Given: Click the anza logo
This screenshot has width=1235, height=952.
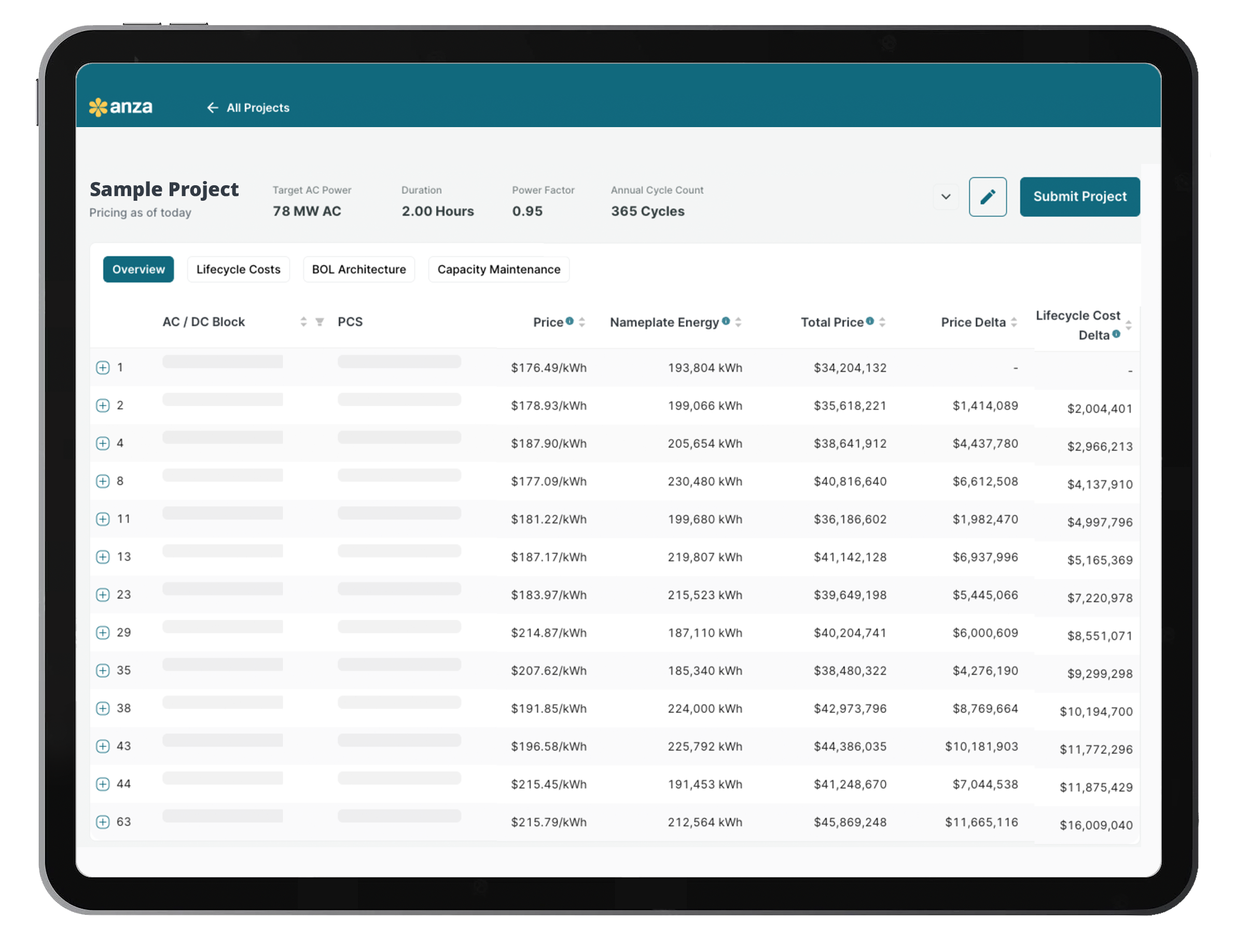Looking at the screenshot, I should tap(120, 107).
